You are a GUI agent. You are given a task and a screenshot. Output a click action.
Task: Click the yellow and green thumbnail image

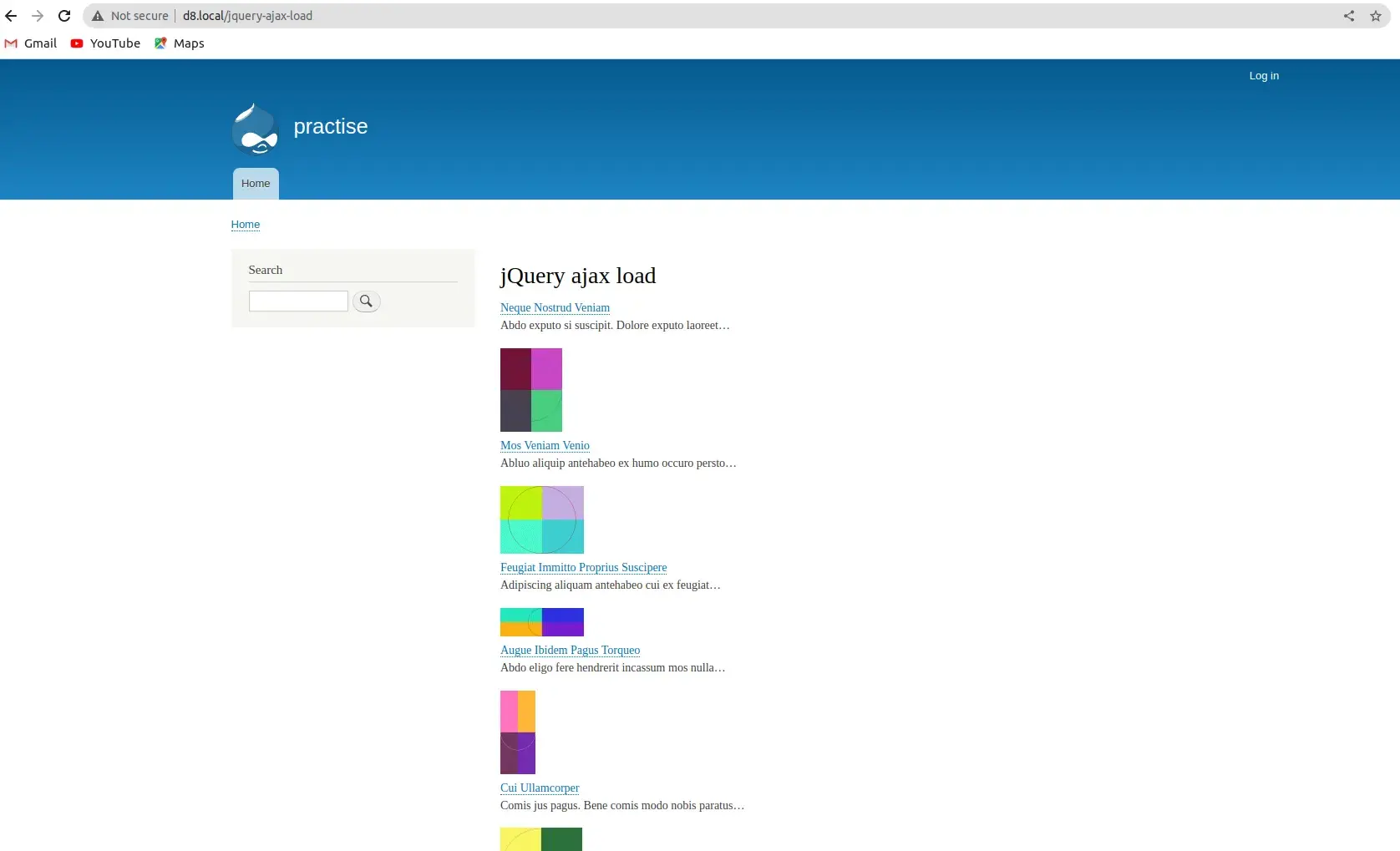pyautogui.click(x=541, y=839)
